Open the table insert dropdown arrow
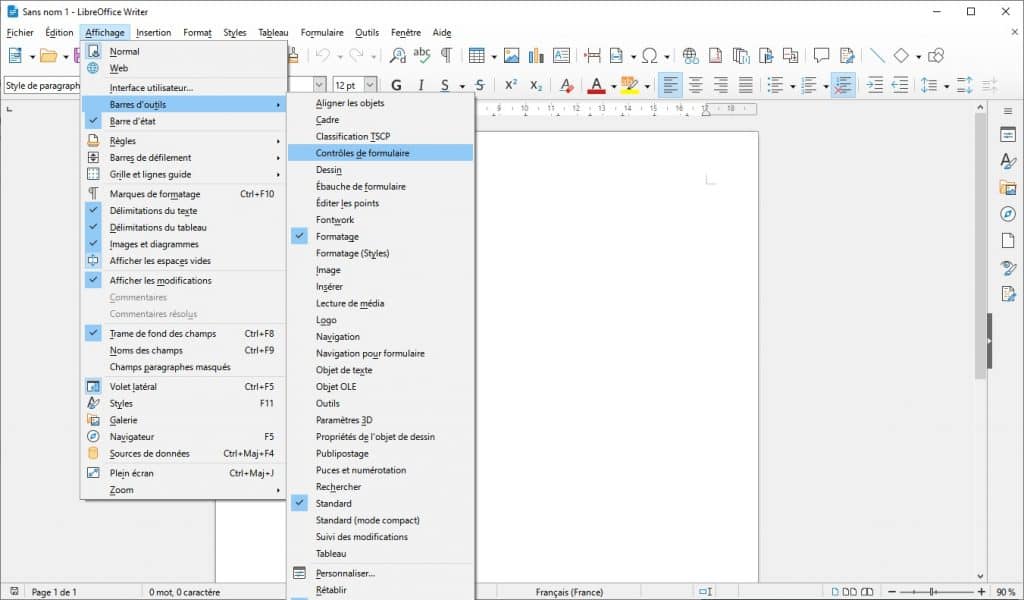Viewport: 1024px width, 600px height. (x=494, y=56)
